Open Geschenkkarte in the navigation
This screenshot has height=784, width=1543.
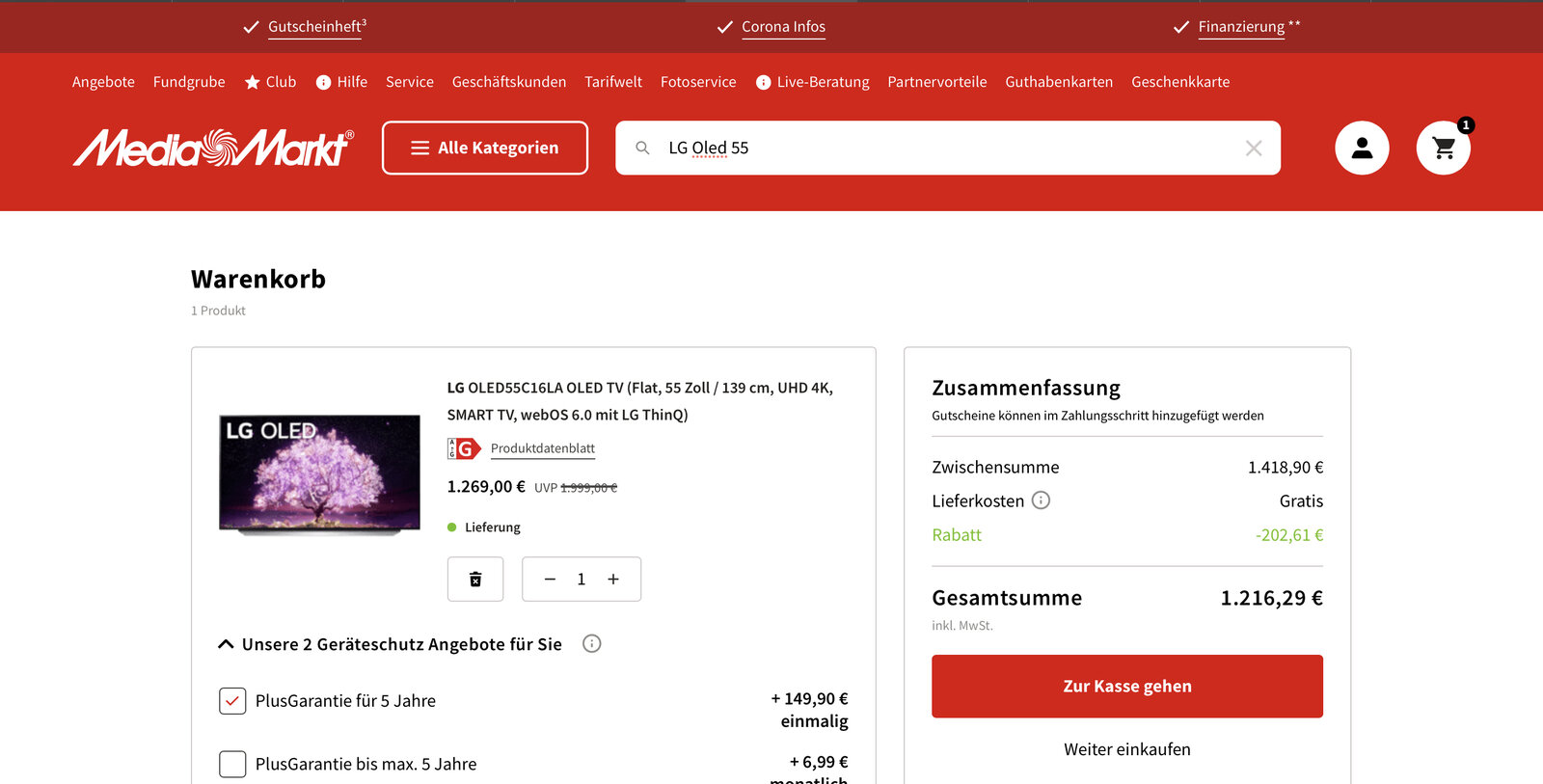tap(1180, 82)
